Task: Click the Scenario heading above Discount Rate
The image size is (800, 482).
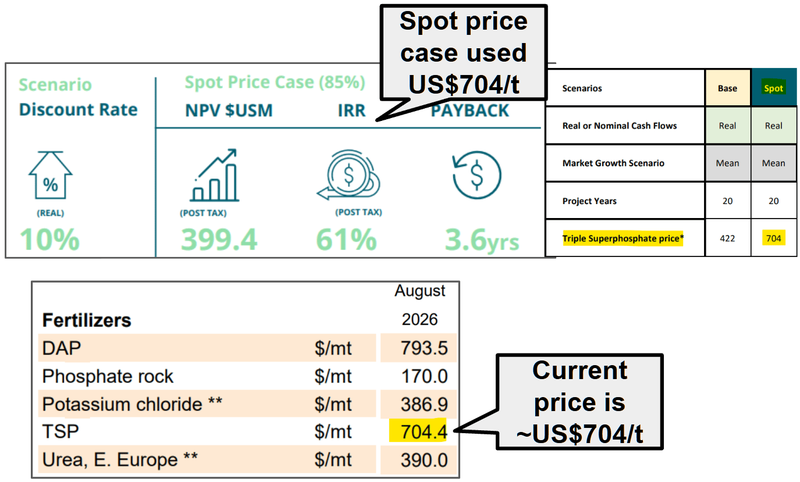Action: pyautogui.click(x=55, y=85)
